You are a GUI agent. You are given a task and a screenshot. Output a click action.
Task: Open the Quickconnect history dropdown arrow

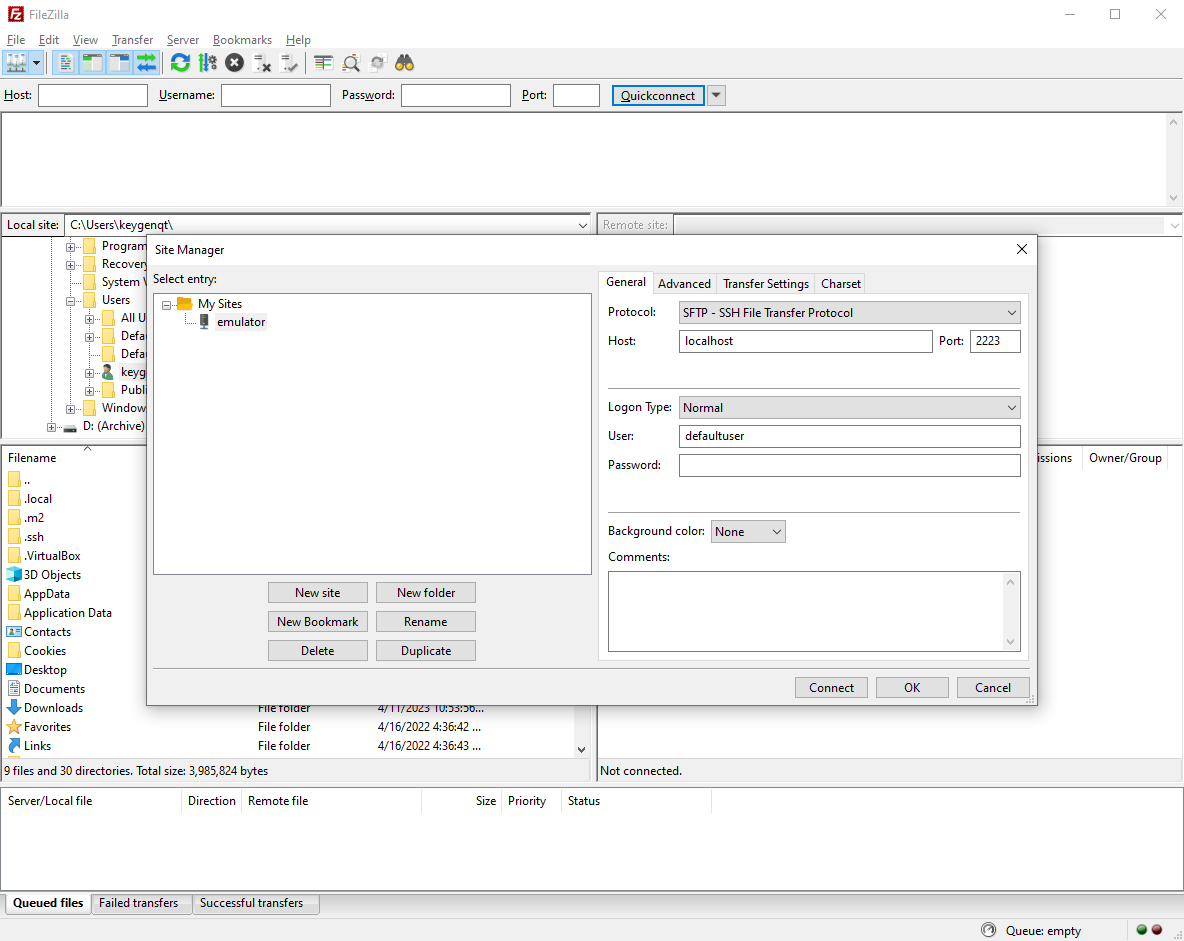point(717,95)
